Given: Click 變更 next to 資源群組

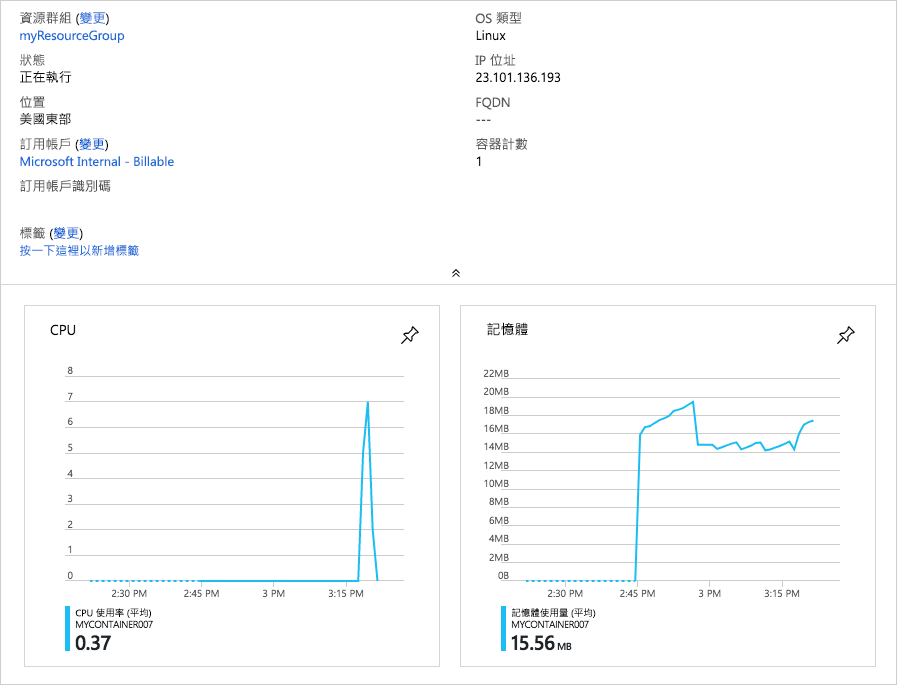Looking at the screenshot, I should pos(92,18).
